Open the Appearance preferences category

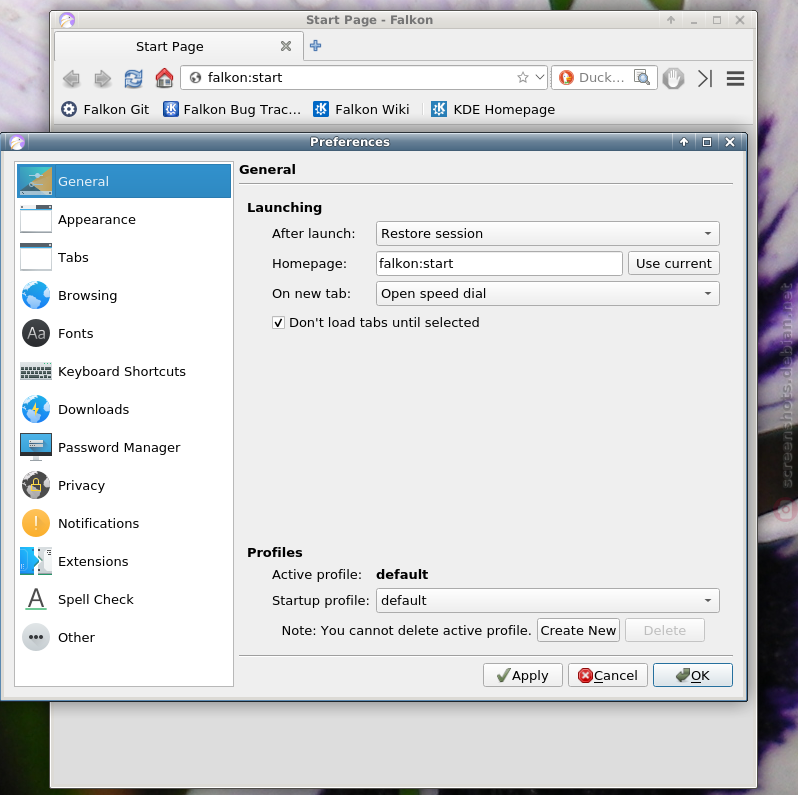124,219
